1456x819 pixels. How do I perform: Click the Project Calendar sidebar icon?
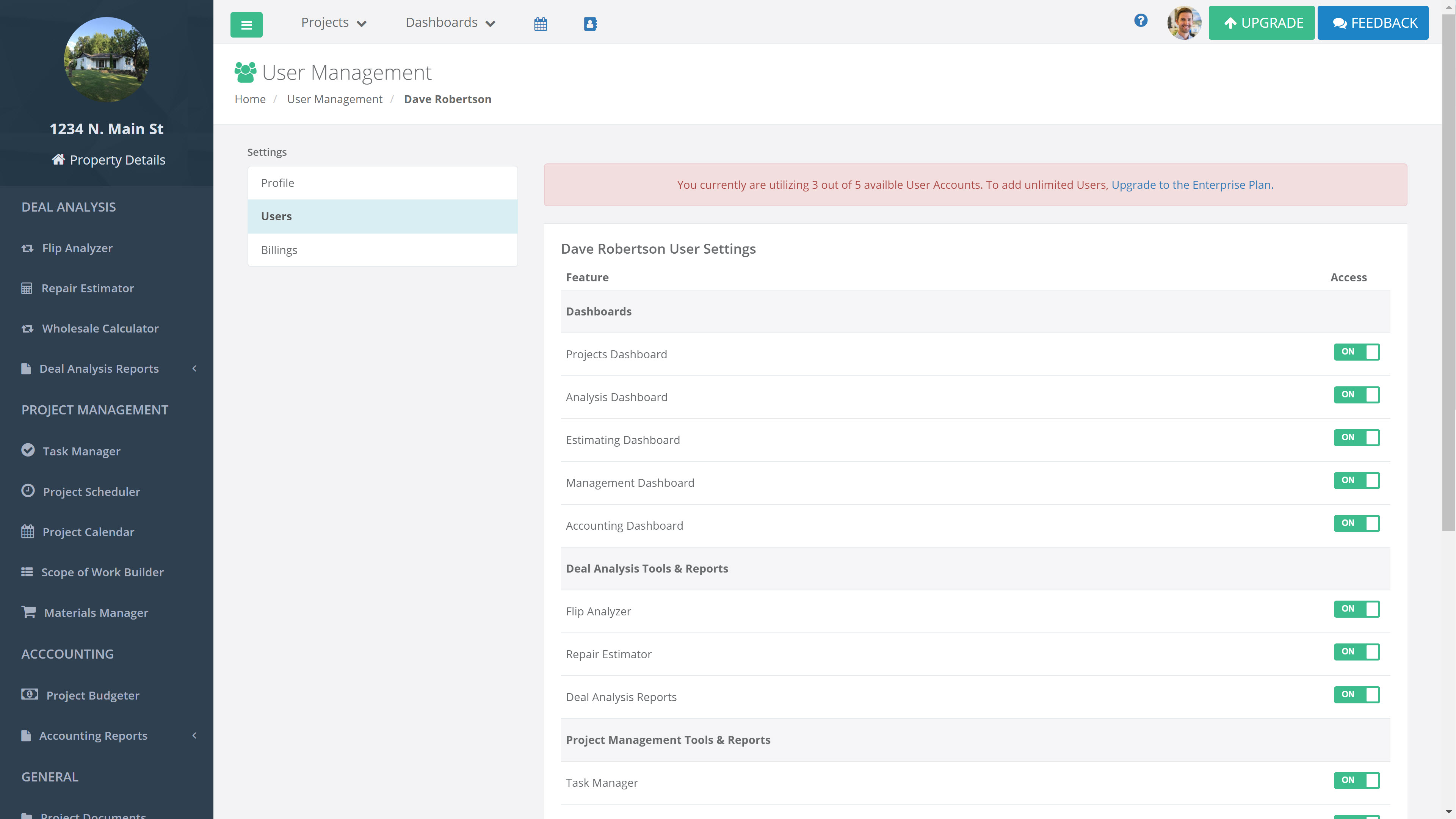tap(28, 531)
